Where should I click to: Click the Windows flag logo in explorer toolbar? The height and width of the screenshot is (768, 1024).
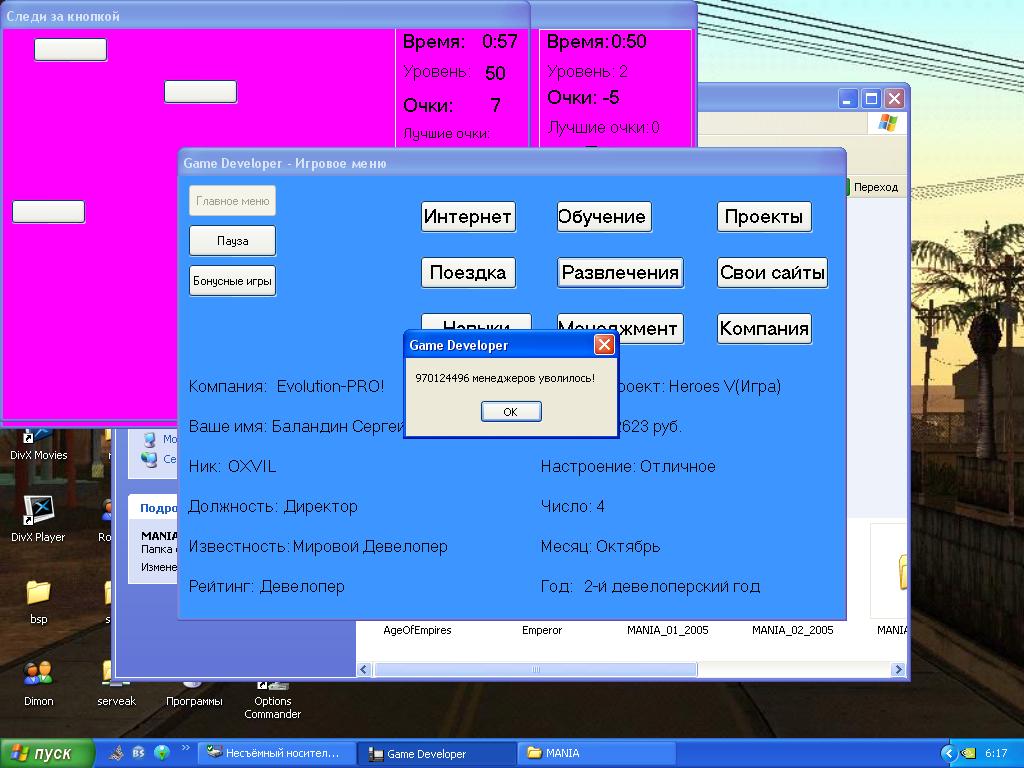tap(888, 123)
